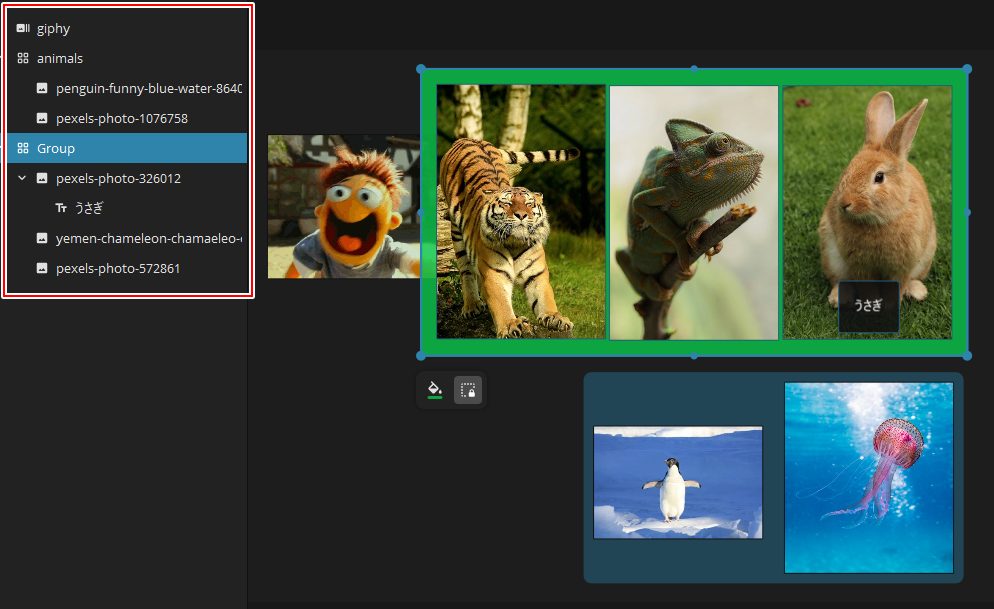Click the jellyfish photo on the canvas
This screenshot has height=609, width=994.
[x=868, y=477]
